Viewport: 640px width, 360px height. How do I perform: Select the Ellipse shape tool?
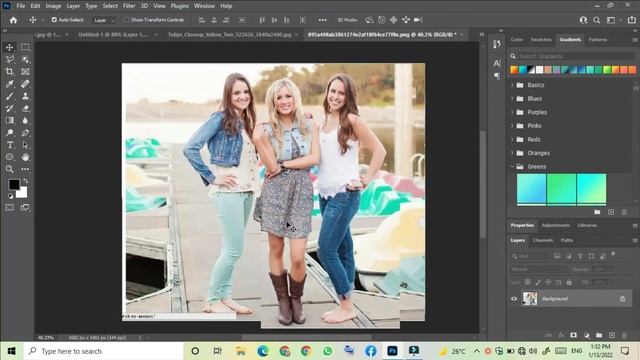pos(9,157)
